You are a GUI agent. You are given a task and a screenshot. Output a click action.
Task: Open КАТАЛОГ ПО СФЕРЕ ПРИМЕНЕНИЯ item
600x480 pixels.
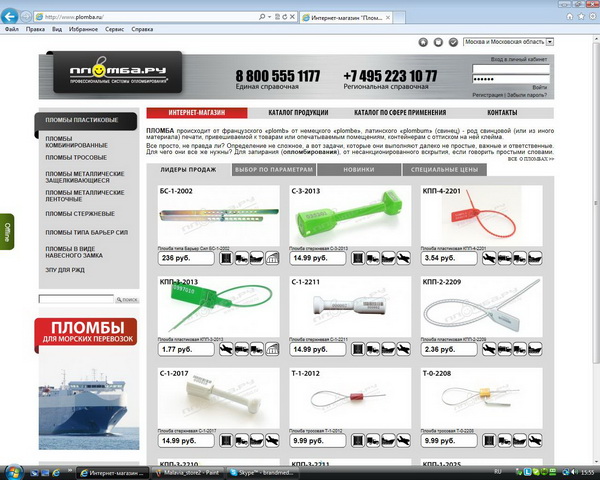(400, 113)
